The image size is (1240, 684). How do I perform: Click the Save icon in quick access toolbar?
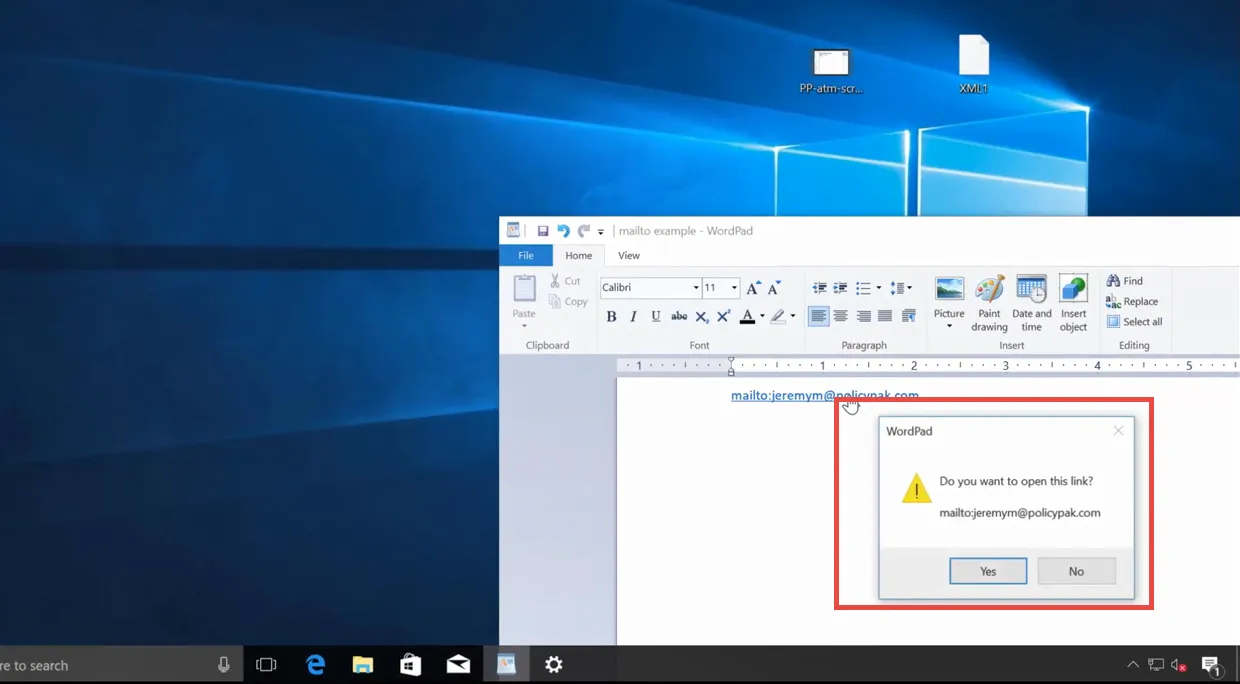pyautogui.click(x=543, y=231)
